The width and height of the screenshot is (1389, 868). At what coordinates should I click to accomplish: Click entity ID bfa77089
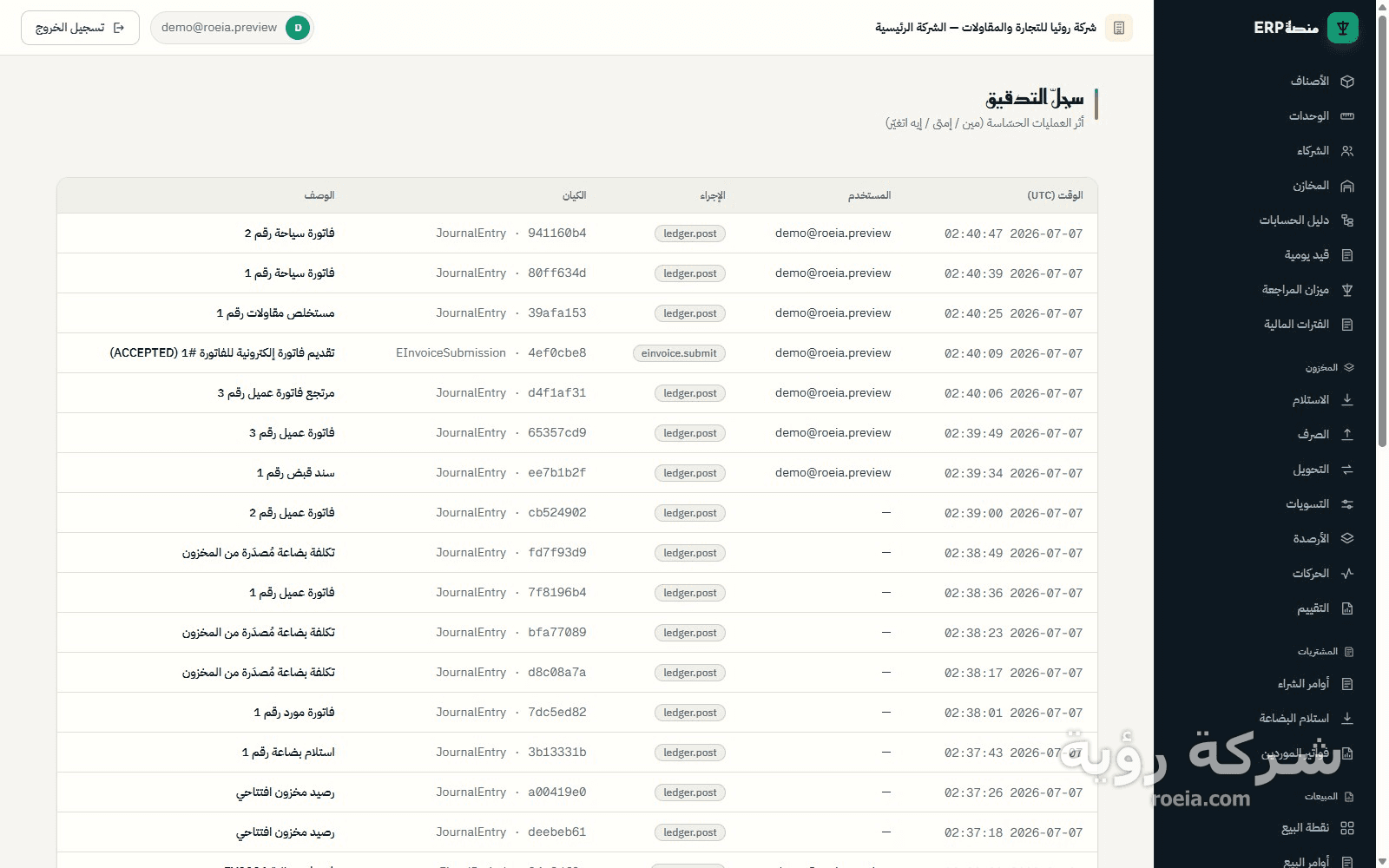[x=557, y=633]
